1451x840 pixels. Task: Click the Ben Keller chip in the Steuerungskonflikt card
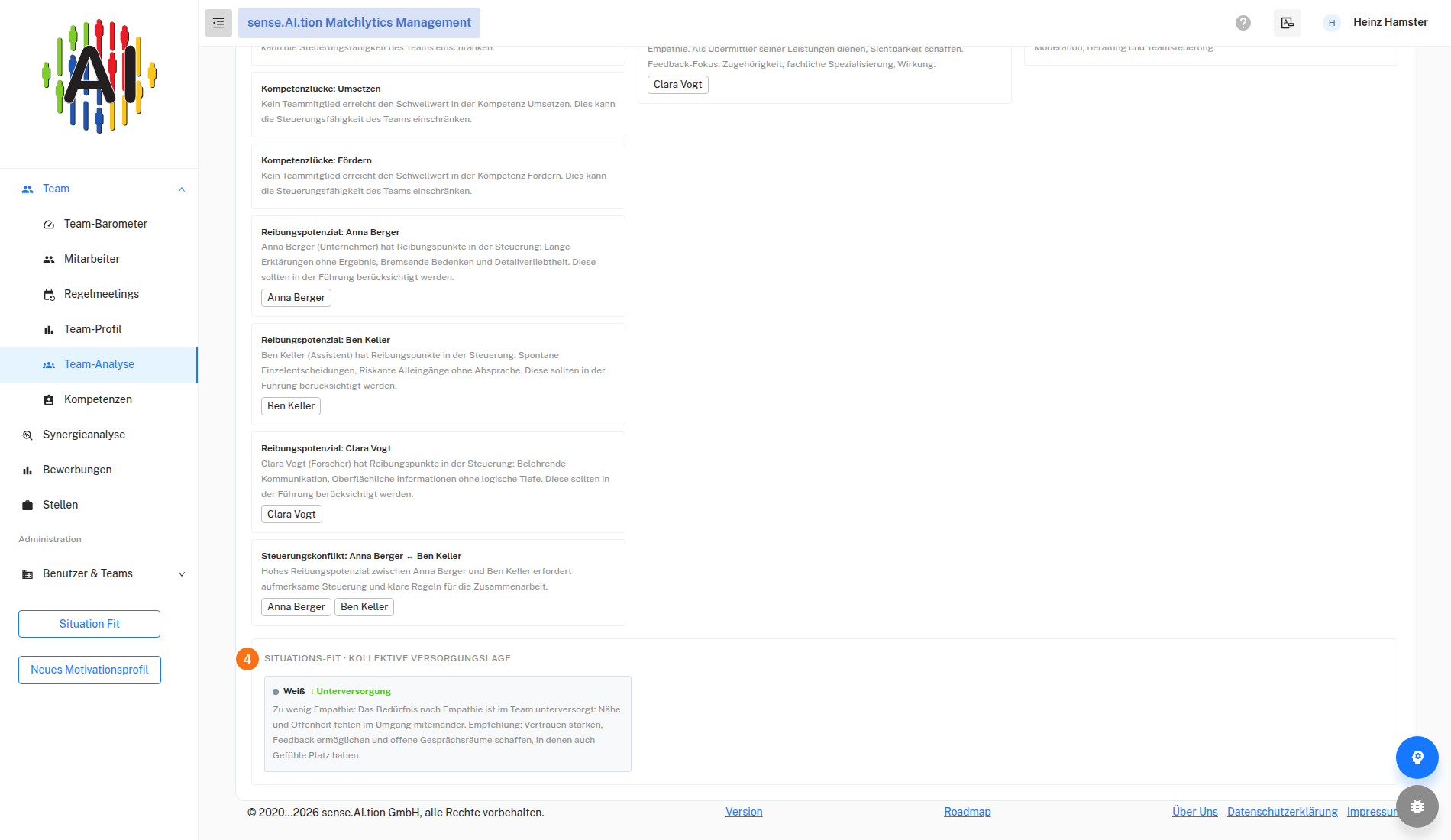coord(364,607)
